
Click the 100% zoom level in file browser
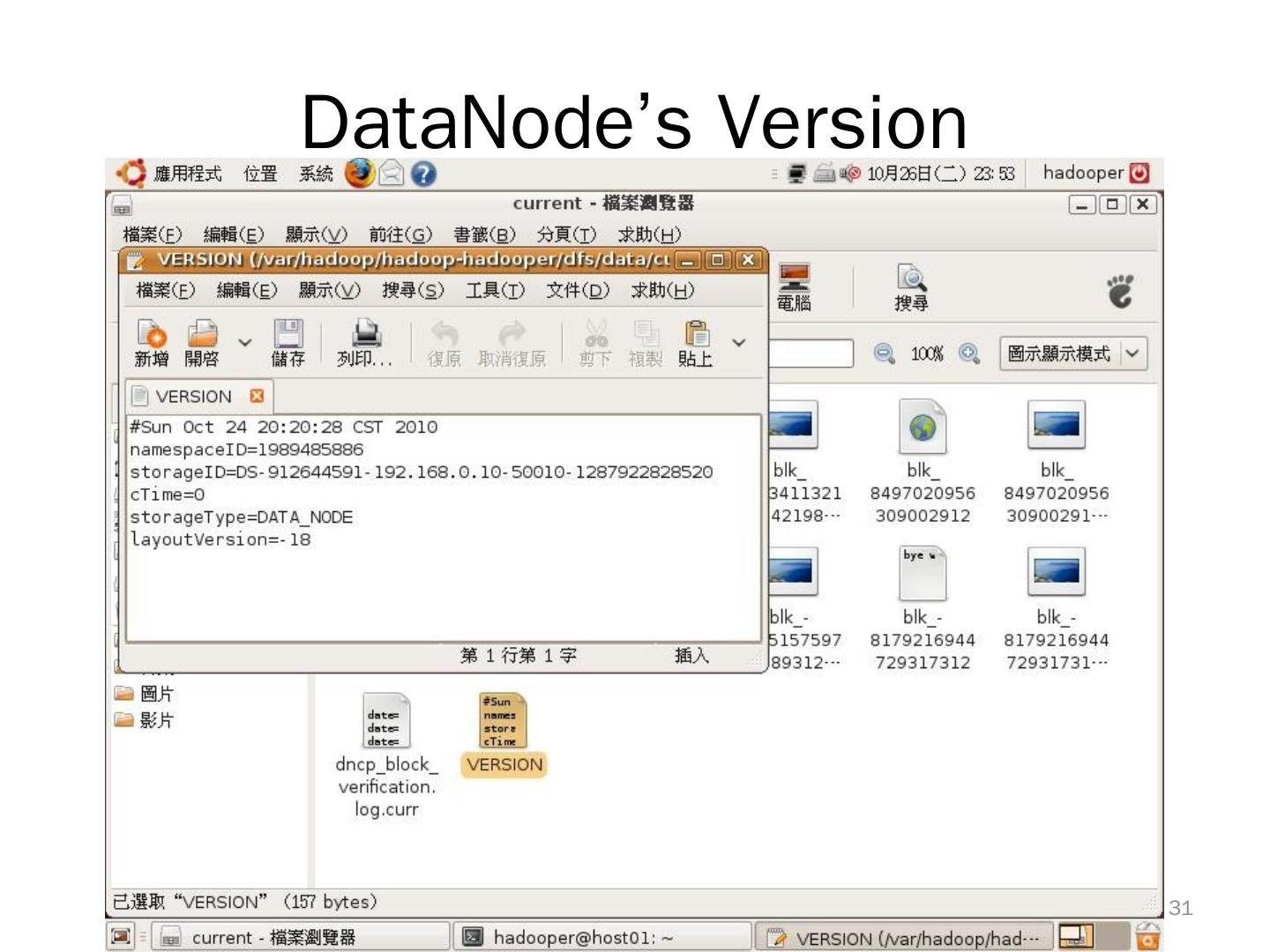pos(926,353)
